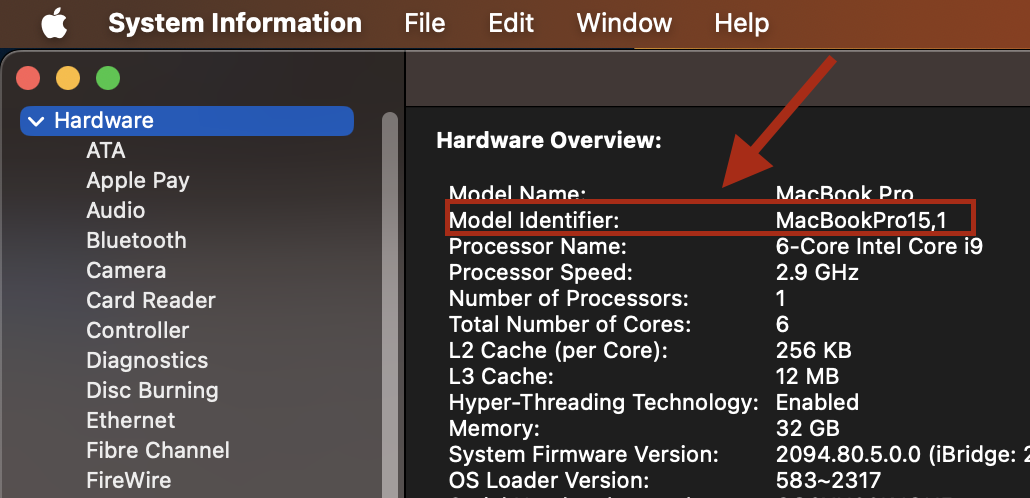Select Apple Pay in the sidebar

138,181
